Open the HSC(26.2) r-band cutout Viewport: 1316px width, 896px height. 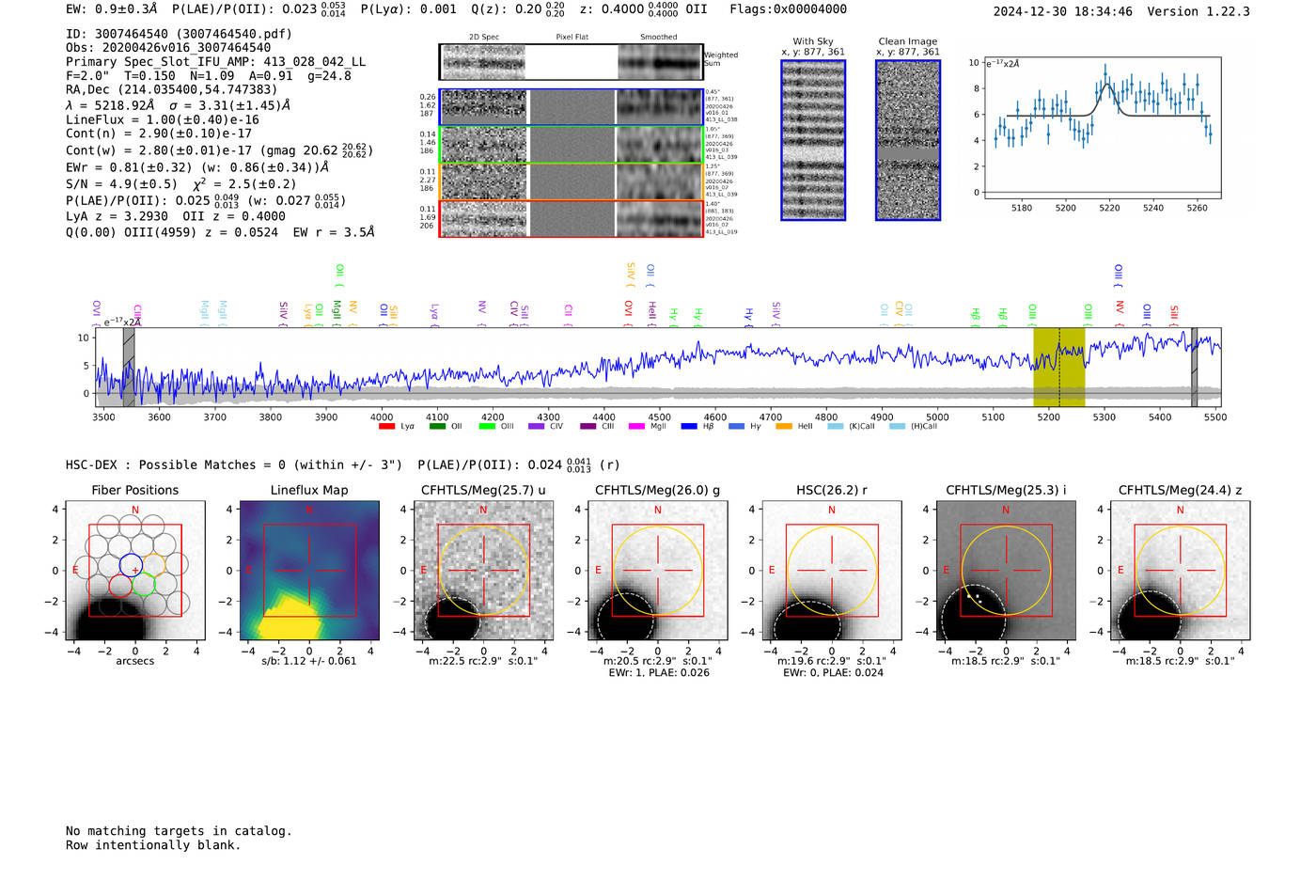pyautogui.click(x=832, y=571)
